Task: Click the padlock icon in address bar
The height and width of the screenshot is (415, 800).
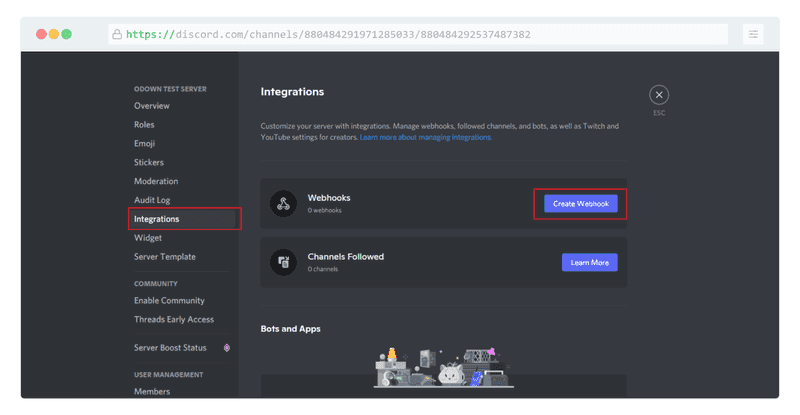Action: click(x=117, y=34)
